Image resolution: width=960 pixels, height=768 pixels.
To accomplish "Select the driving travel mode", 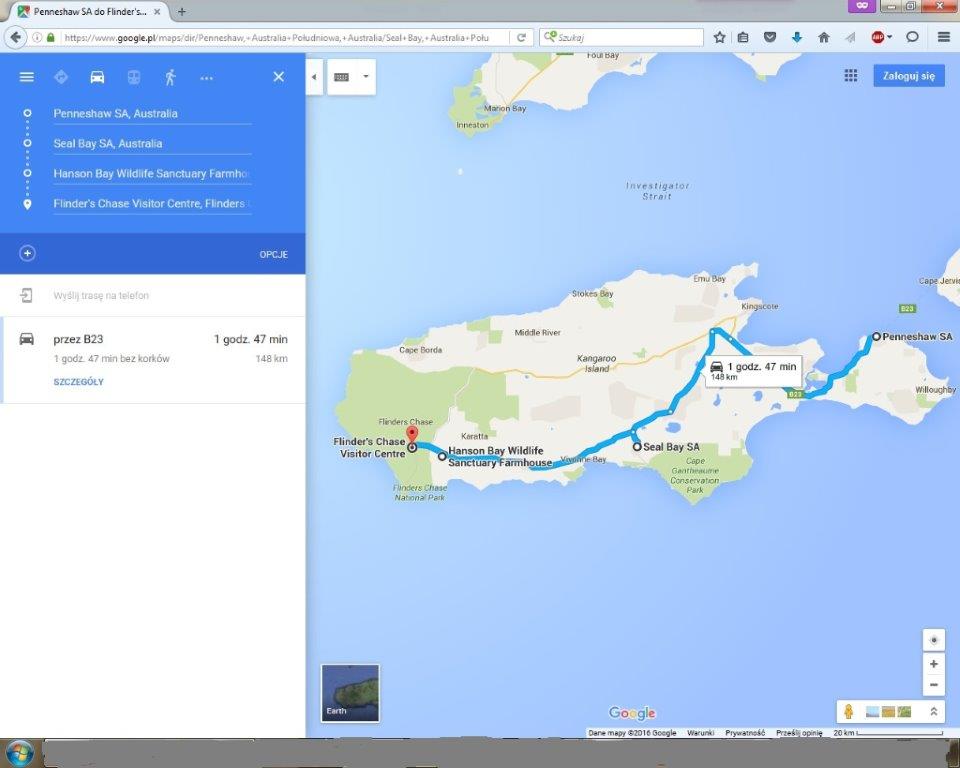I will point(97,77).
